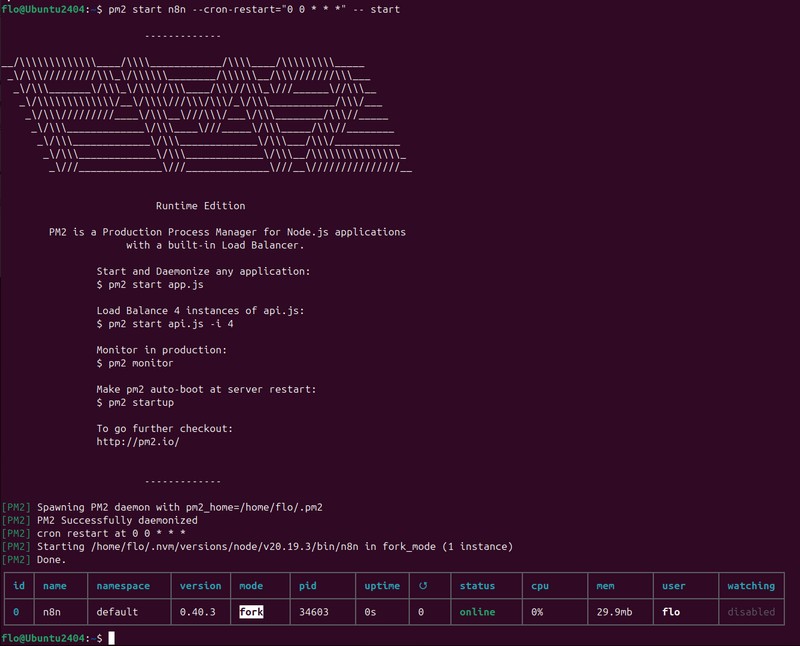Image resolution: width=800 pixels, height=646 pixels.
Task: Click the 'Runtime Edition' heading text
Action: point(200,206)
